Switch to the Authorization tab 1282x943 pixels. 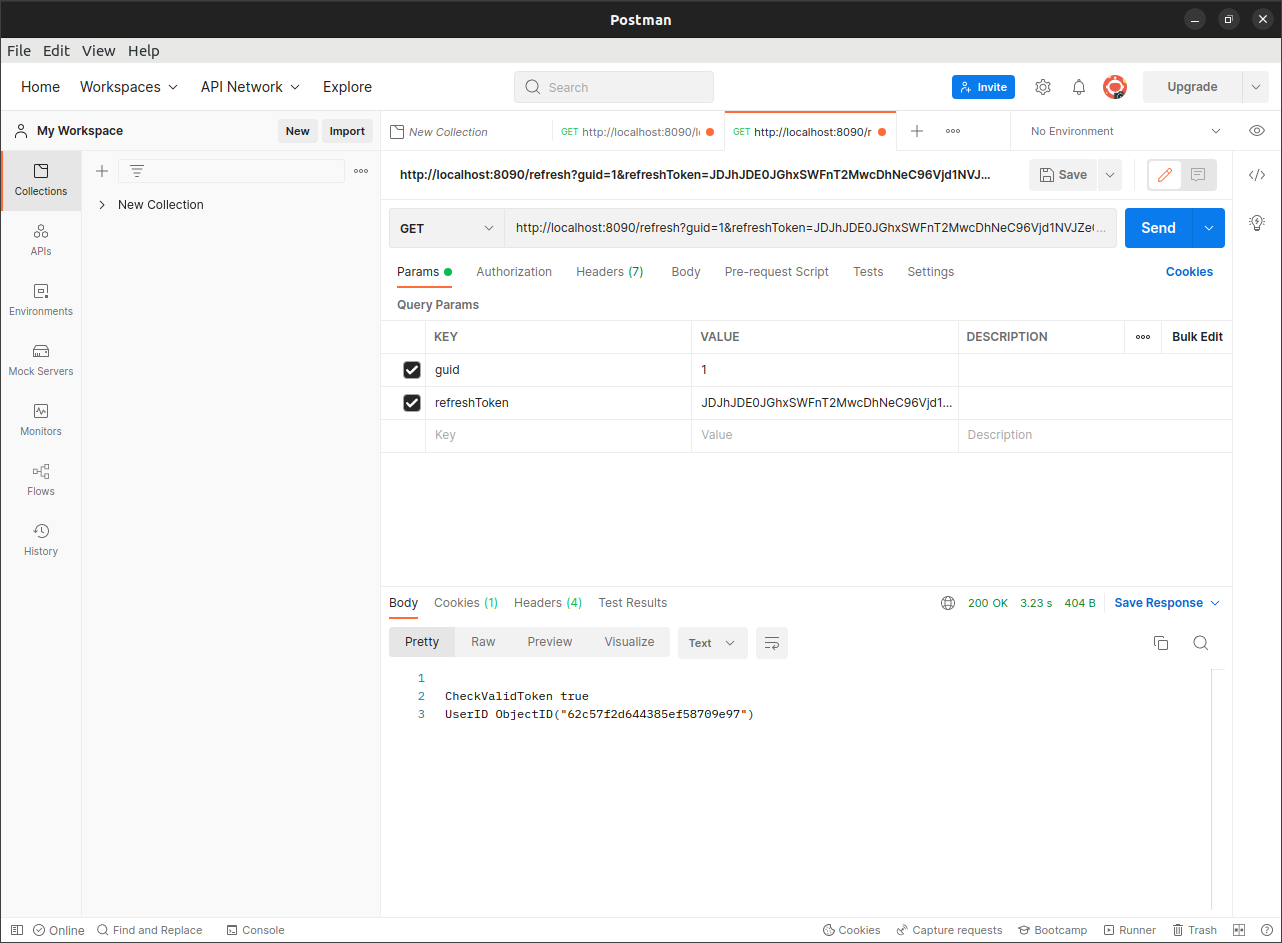(x=514, y=272)
